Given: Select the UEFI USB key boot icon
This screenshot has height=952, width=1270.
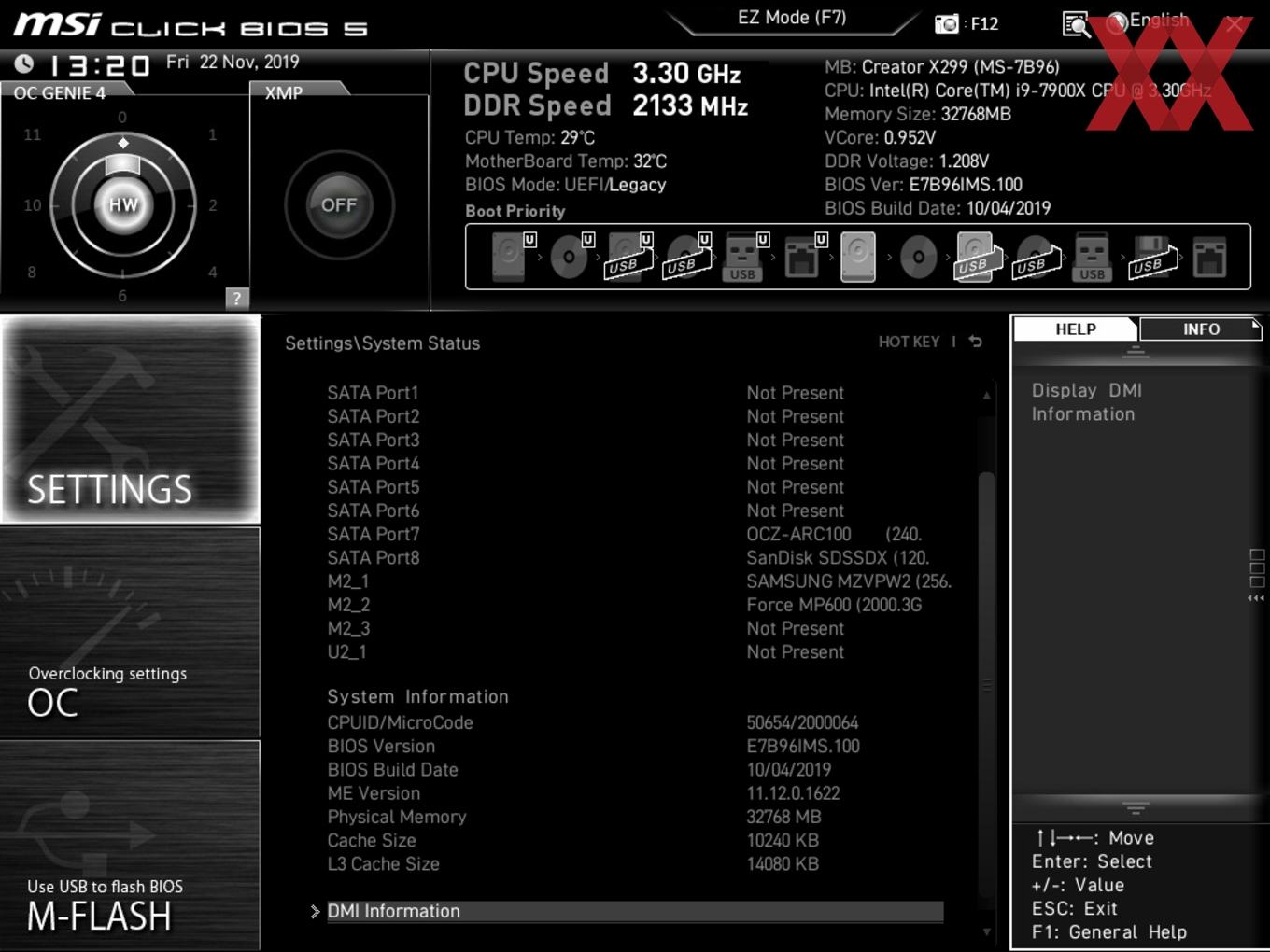Looking at the screenshot, I should (743, 257).
